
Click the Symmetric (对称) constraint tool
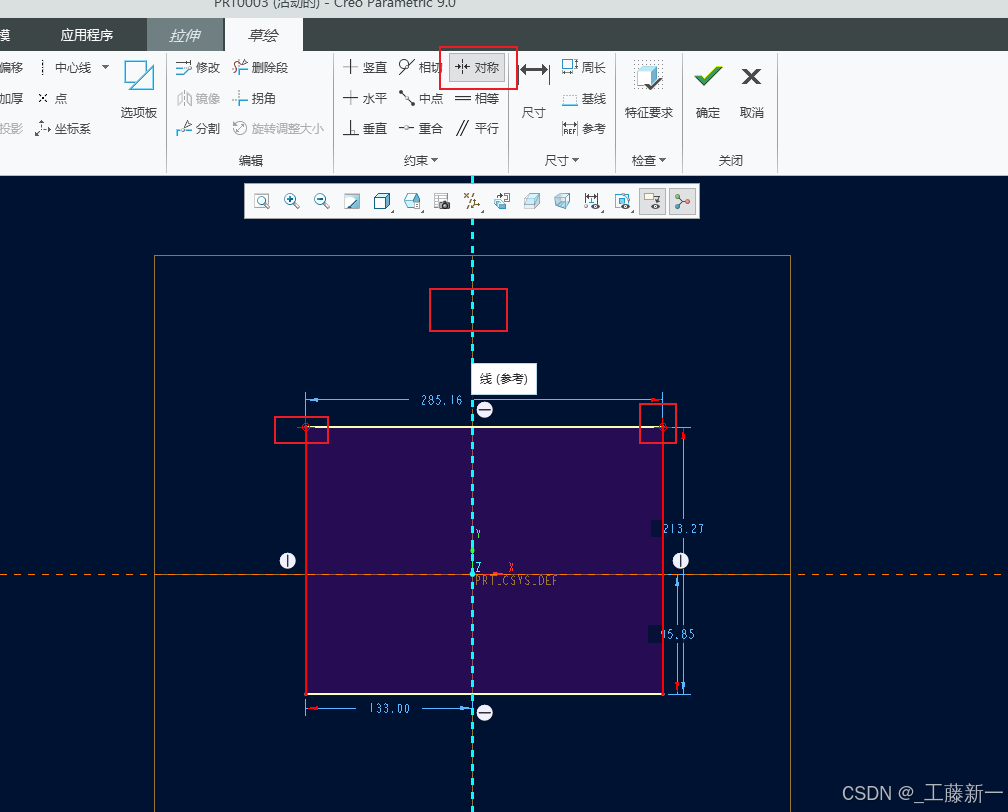point(477,68)
